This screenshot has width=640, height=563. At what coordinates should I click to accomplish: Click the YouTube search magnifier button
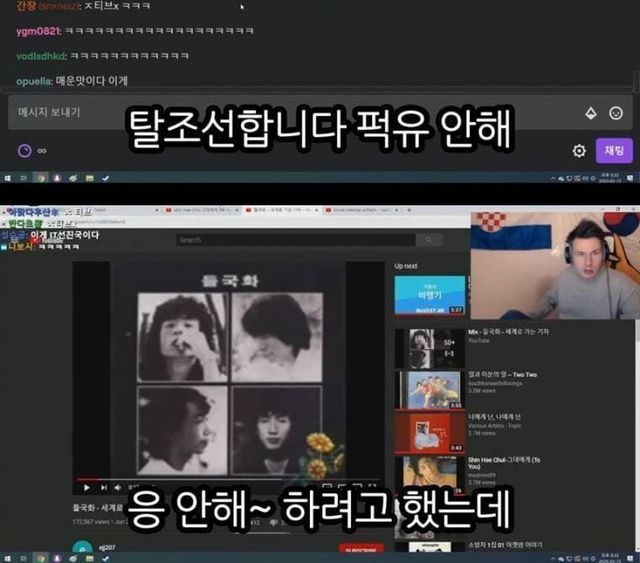pyautogui.click(x=430, y=240)
